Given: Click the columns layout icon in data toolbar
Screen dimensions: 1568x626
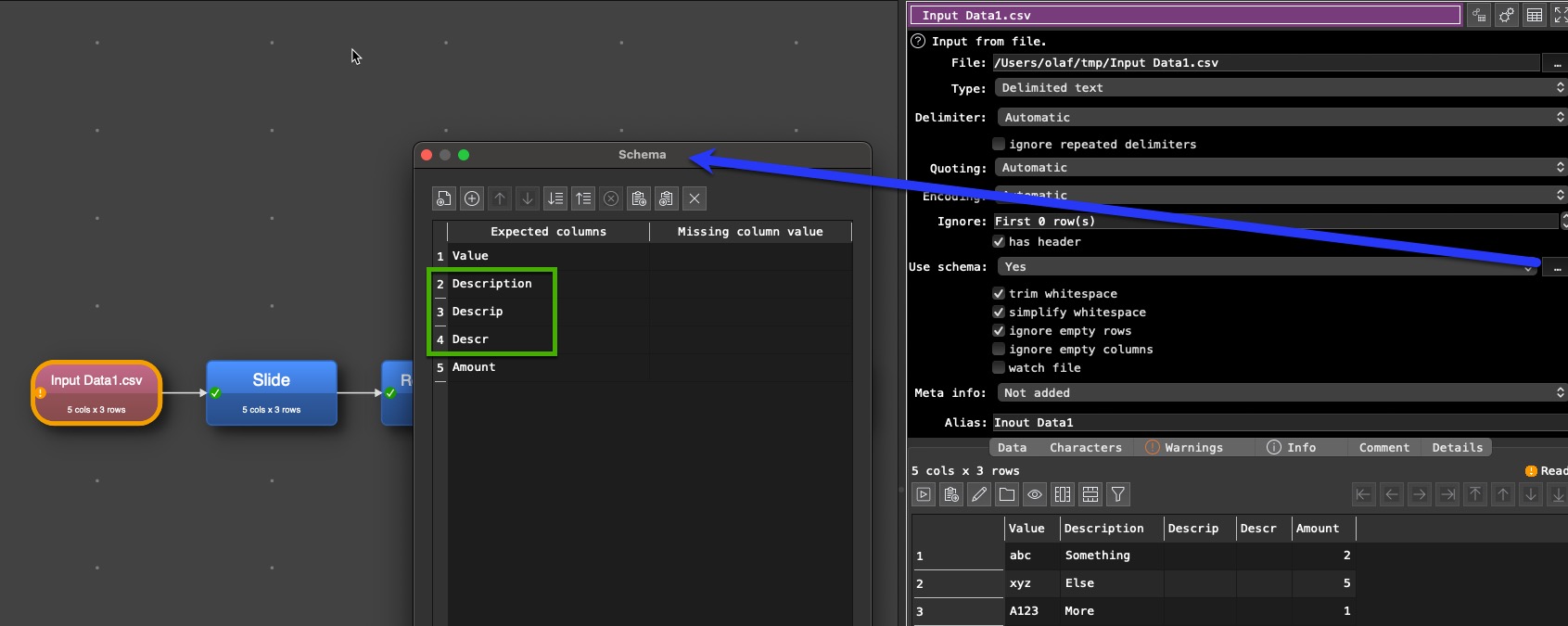Looking at the screenshot, I should 1063,495.
